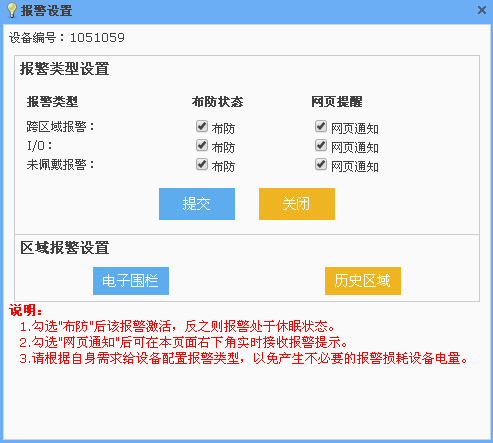Disable 网页通知 for 跨区域报警
The image size is (493, 443).
coord(321,126)
